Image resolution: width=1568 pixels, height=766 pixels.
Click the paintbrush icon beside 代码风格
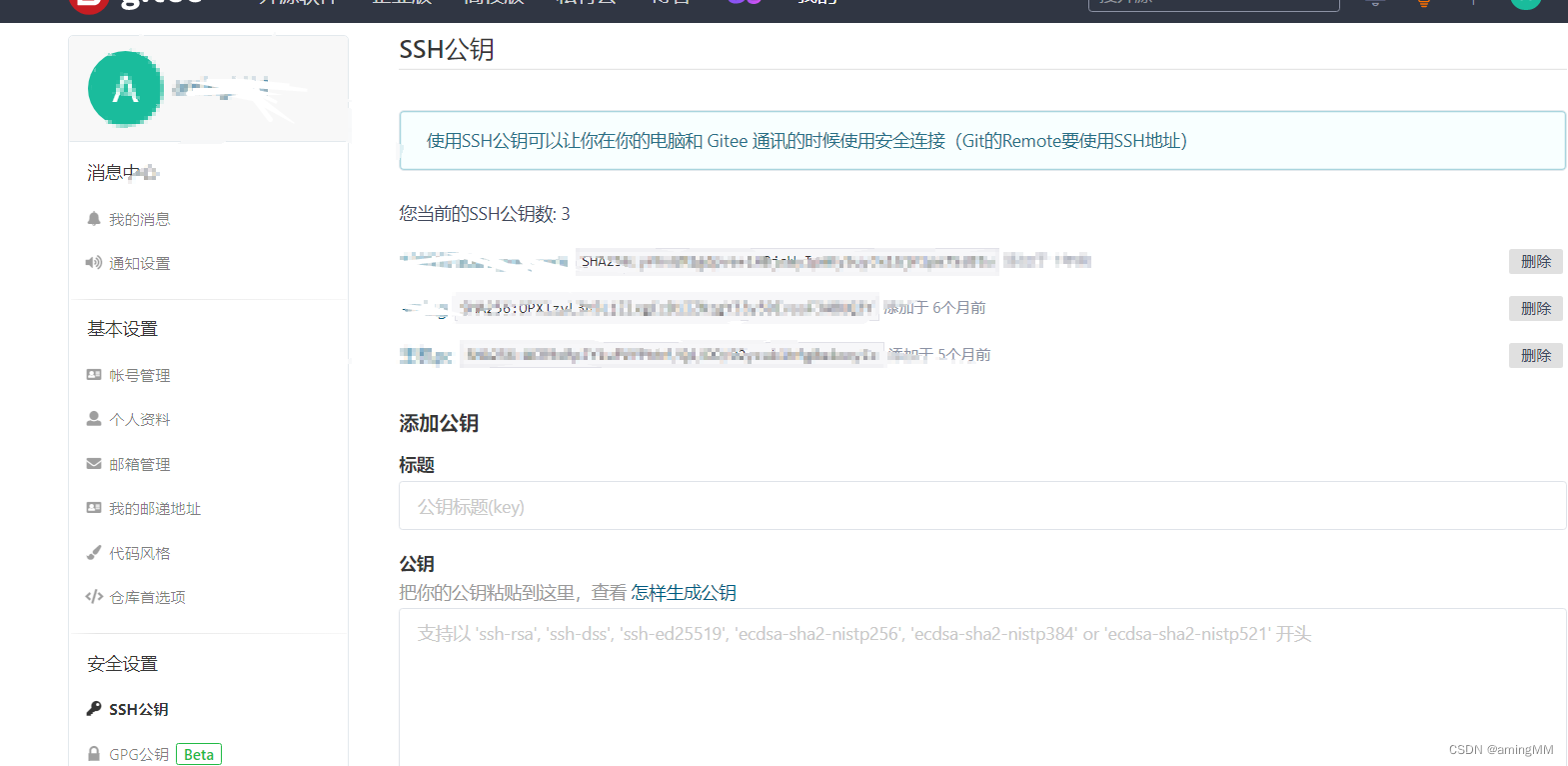tap(94, 552)
